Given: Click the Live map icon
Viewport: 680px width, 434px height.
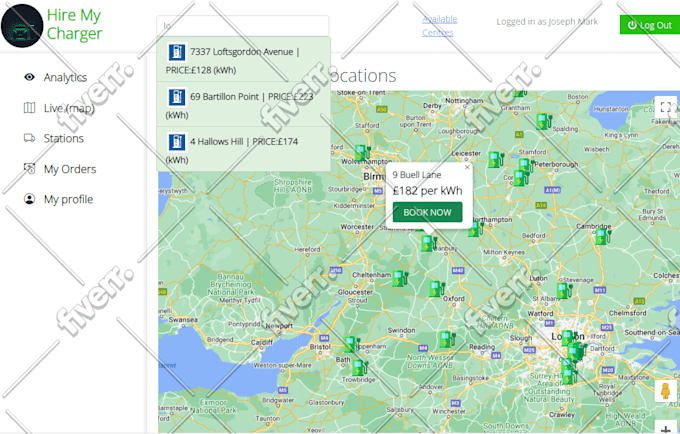Looking at the screenshot, I should point(29,108).
